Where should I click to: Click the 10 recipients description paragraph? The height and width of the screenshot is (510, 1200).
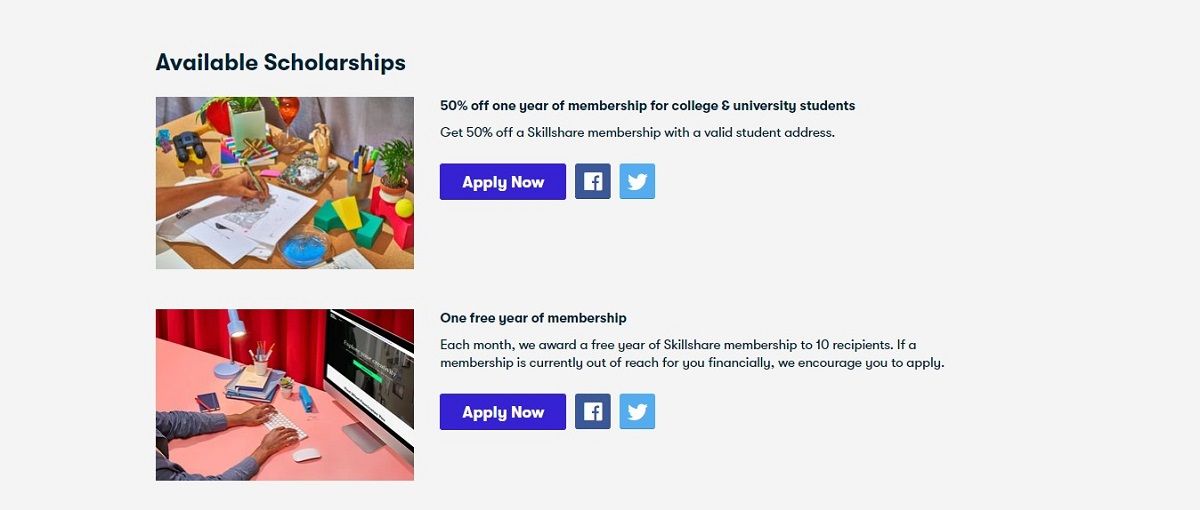[691, 353]
